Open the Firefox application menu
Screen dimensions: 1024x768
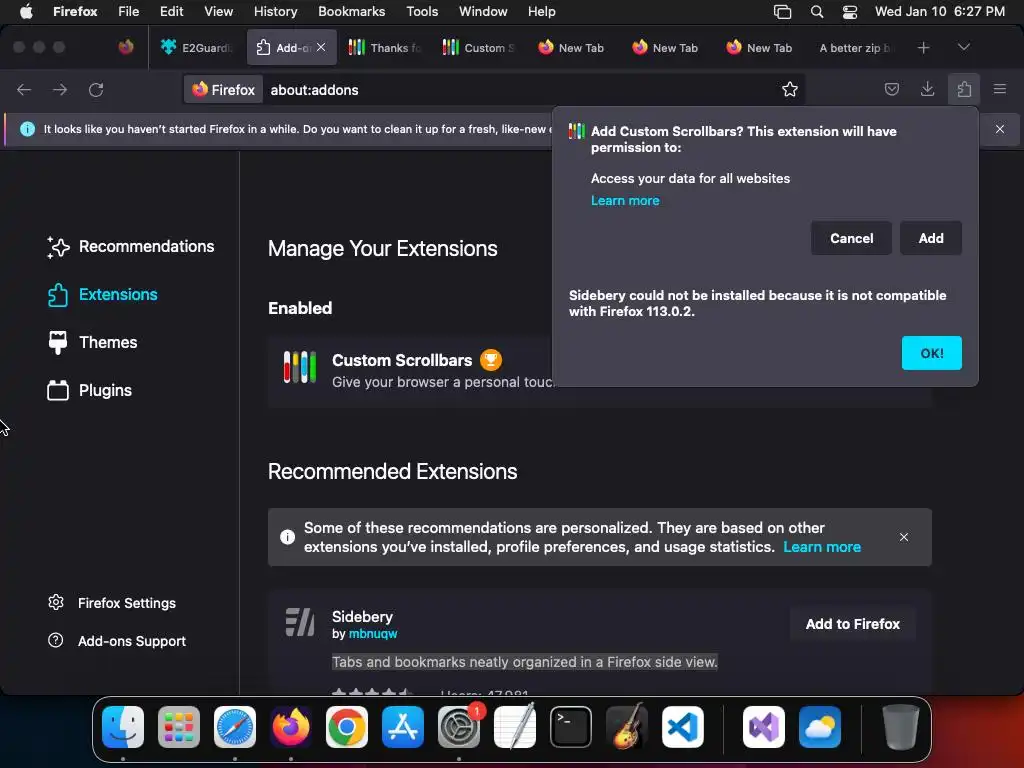click(1000, 89)
